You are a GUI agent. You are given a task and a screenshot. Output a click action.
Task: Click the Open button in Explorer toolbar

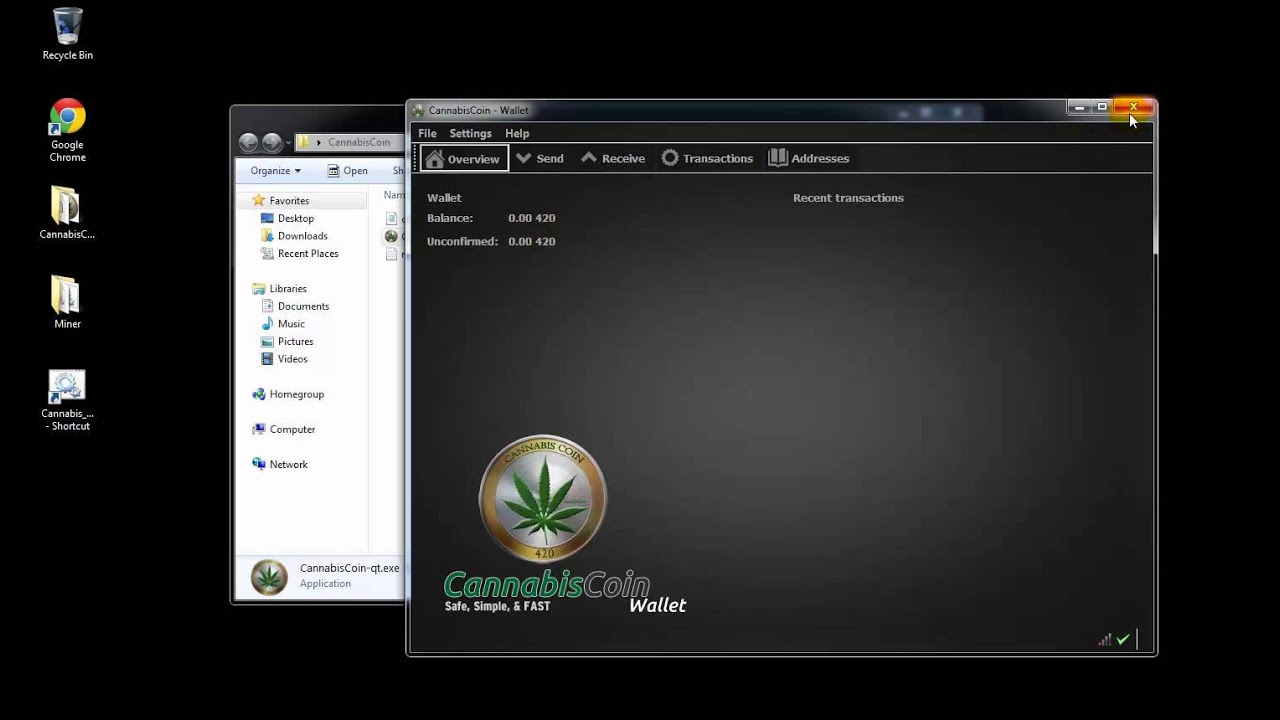pyautogui.click(x=347, y=171)
